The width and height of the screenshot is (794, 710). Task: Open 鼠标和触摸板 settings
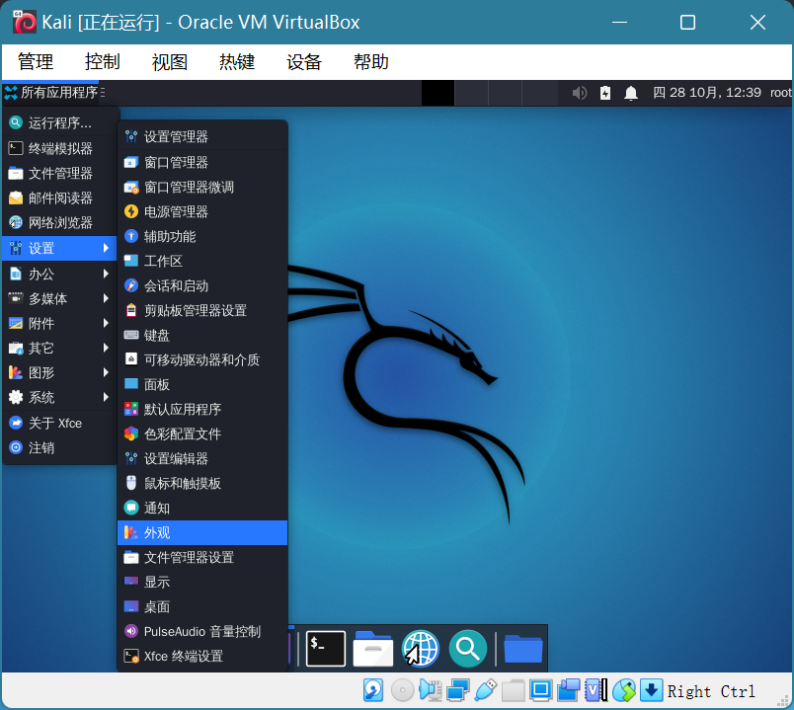[203, 484]
